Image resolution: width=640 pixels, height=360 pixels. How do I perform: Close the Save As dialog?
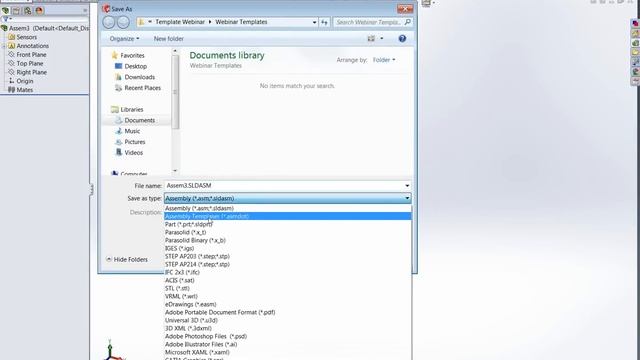[x=405, y=9]
